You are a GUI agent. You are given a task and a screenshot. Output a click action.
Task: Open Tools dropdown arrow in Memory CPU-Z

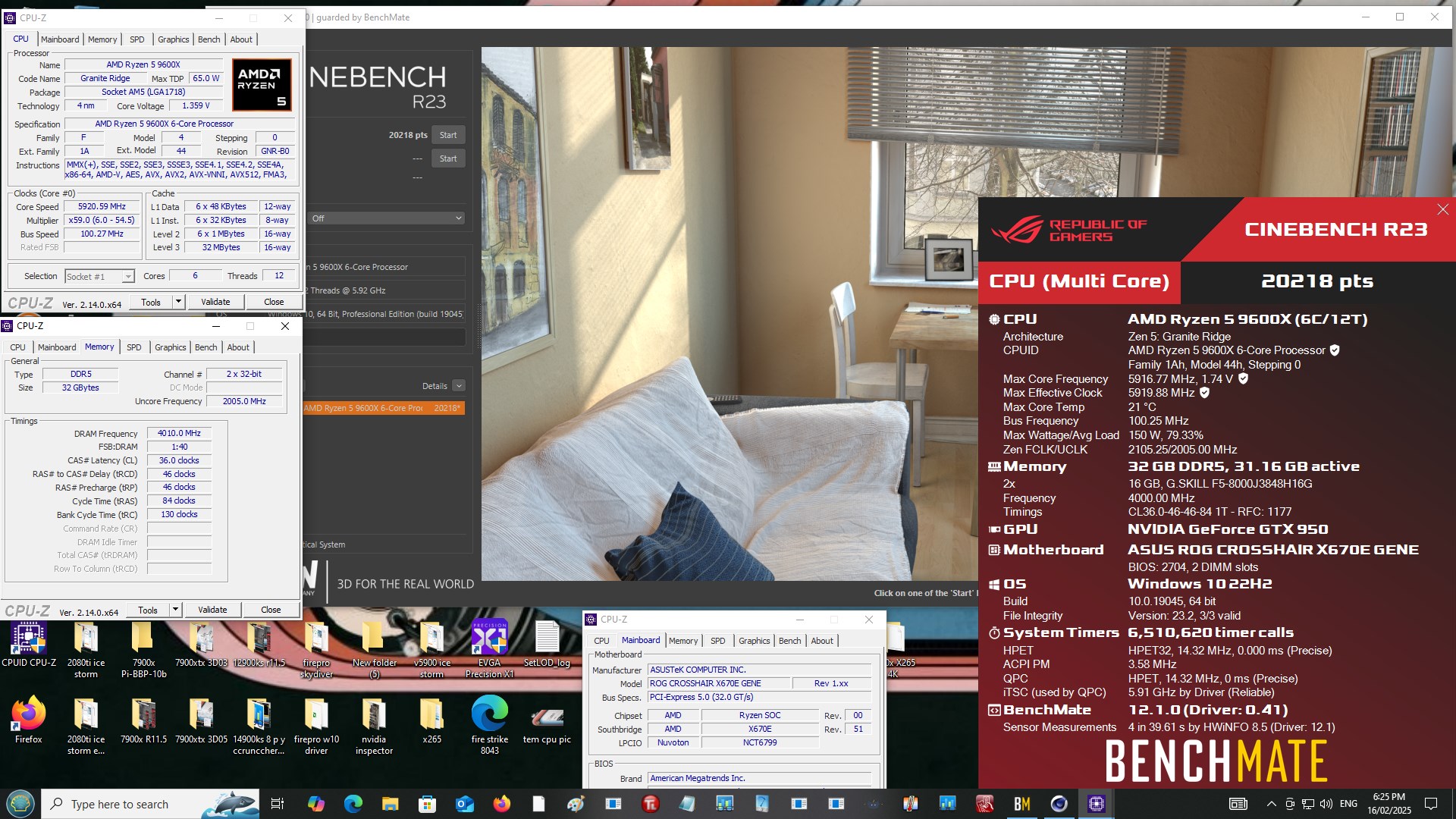[175, 610]
